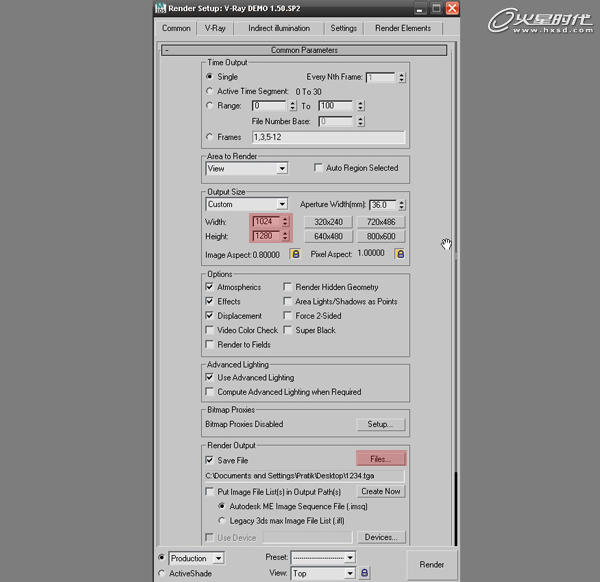Click the Every Nth Frame spinner

point(401,77)
